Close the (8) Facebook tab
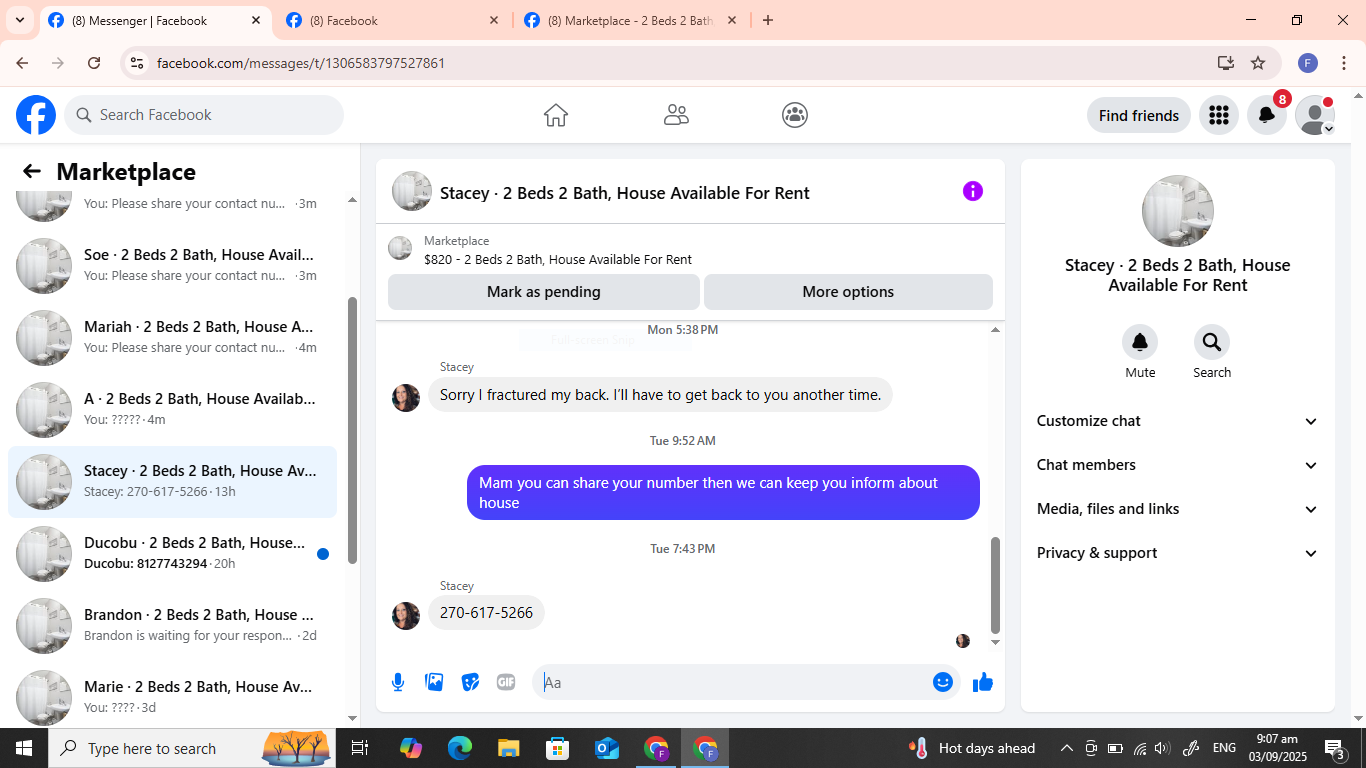 [494, 20]
